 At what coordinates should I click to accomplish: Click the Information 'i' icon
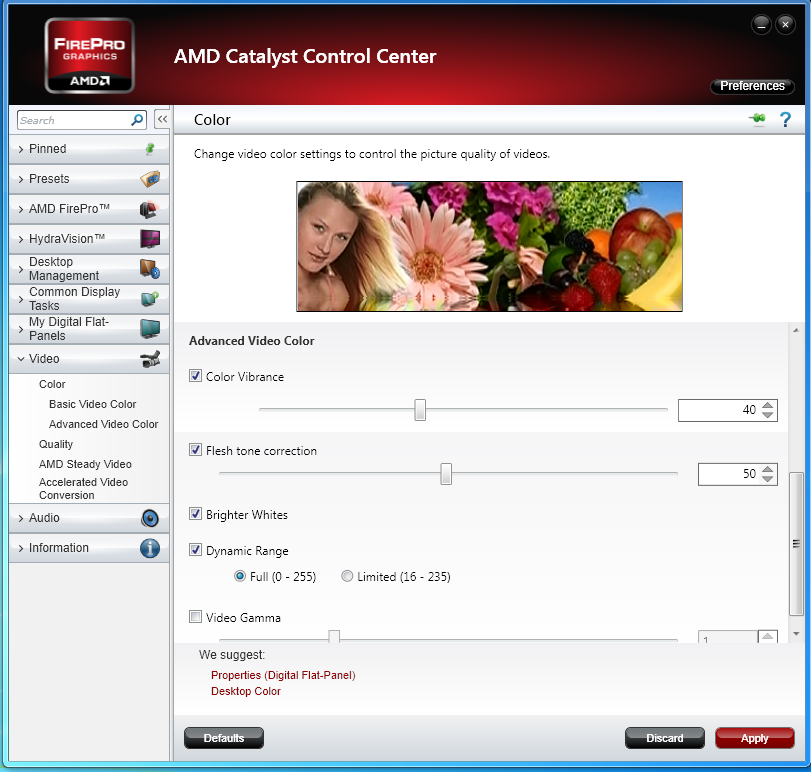(150, 548)
